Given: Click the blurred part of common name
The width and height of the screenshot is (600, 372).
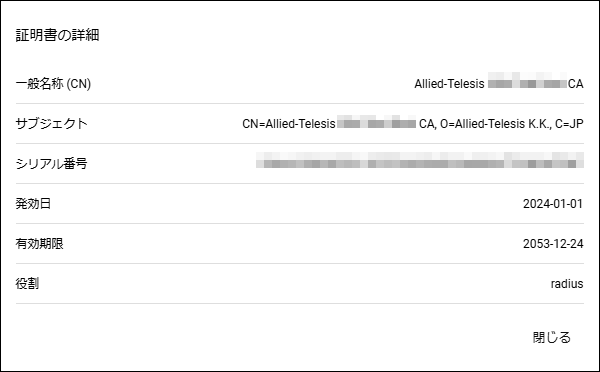Looking at the screenshot, I should [527, 80].
